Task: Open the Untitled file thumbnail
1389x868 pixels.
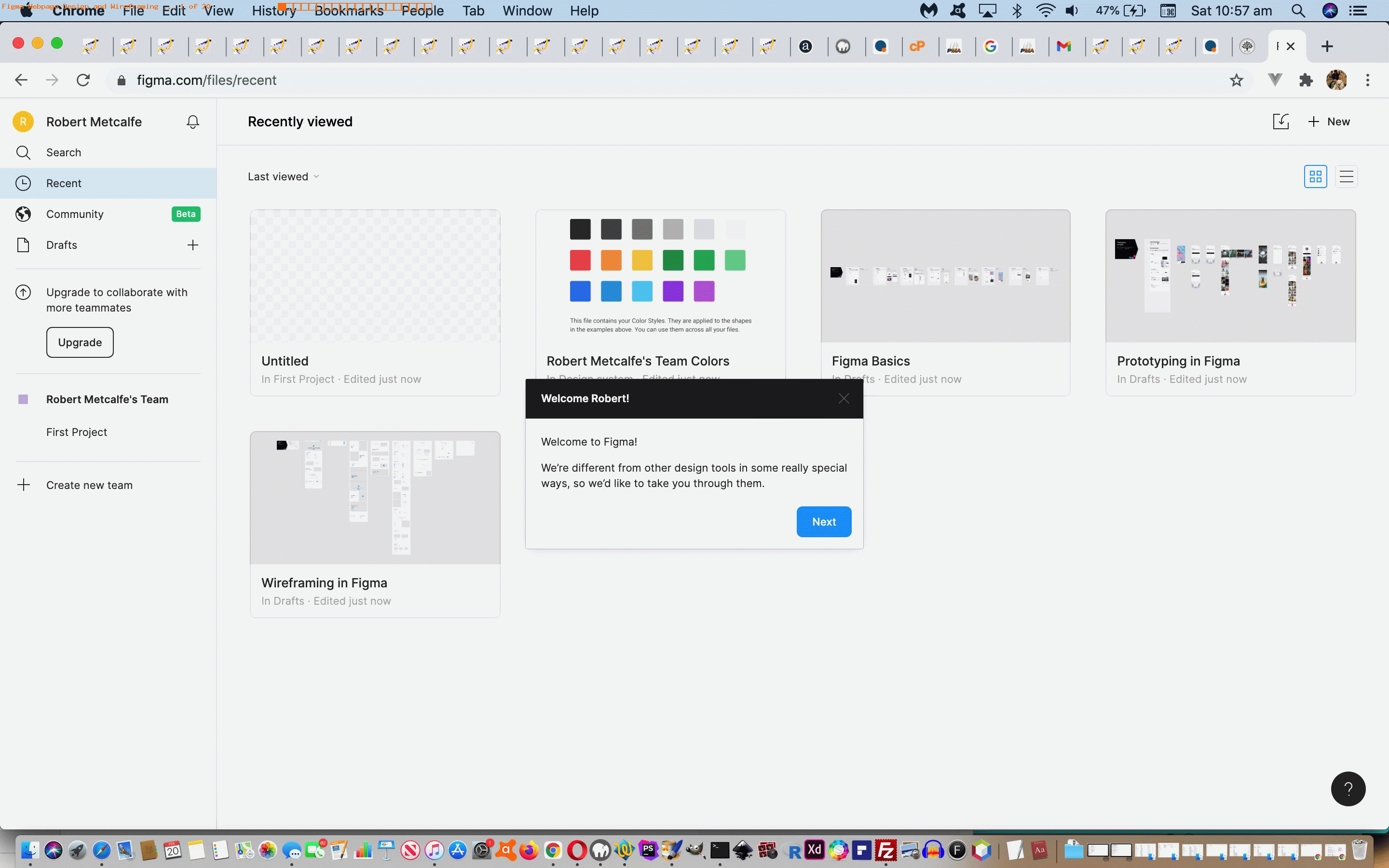Action: 375,276
